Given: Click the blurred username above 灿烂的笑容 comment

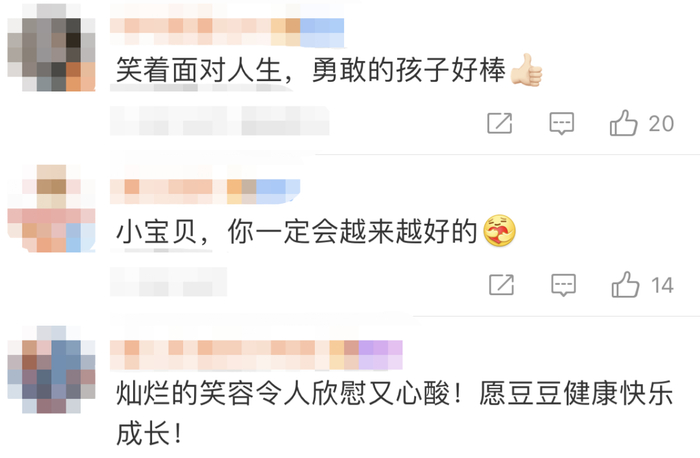Looking at the screenshot, I should (256, 355).
